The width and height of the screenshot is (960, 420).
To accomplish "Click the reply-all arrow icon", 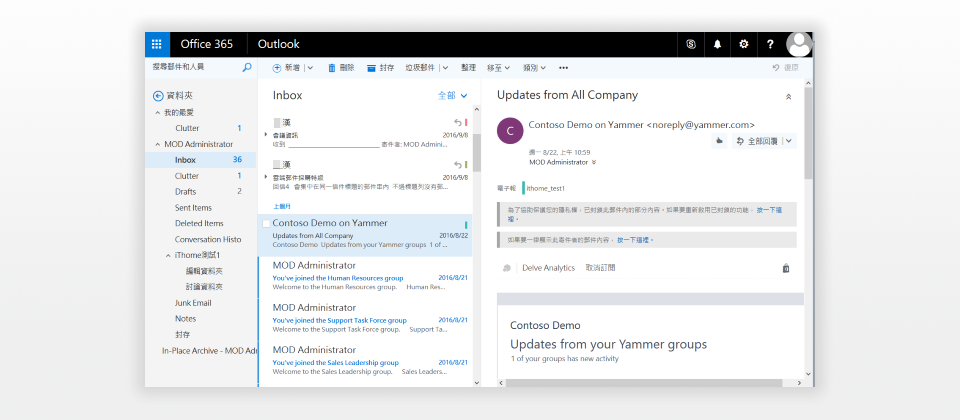I will [740, 141].
